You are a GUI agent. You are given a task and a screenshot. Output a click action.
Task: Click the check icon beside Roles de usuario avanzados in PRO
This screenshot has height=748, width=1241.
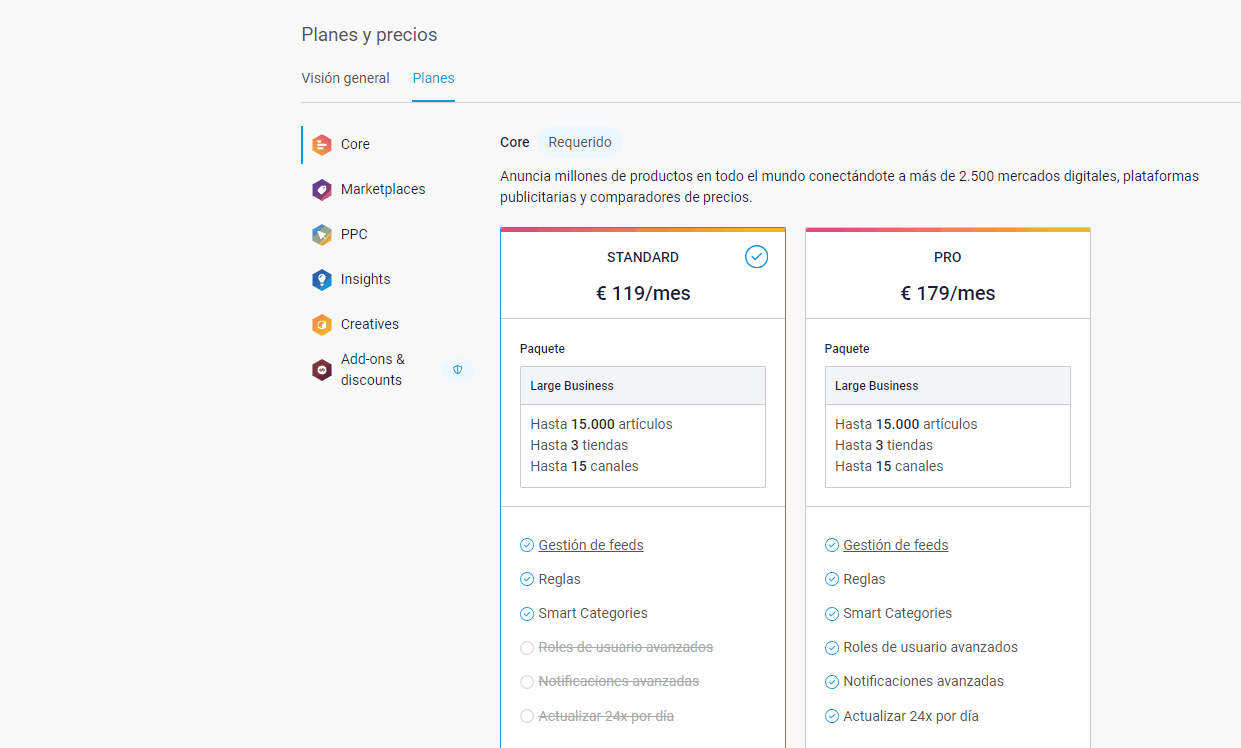(832, 648)
